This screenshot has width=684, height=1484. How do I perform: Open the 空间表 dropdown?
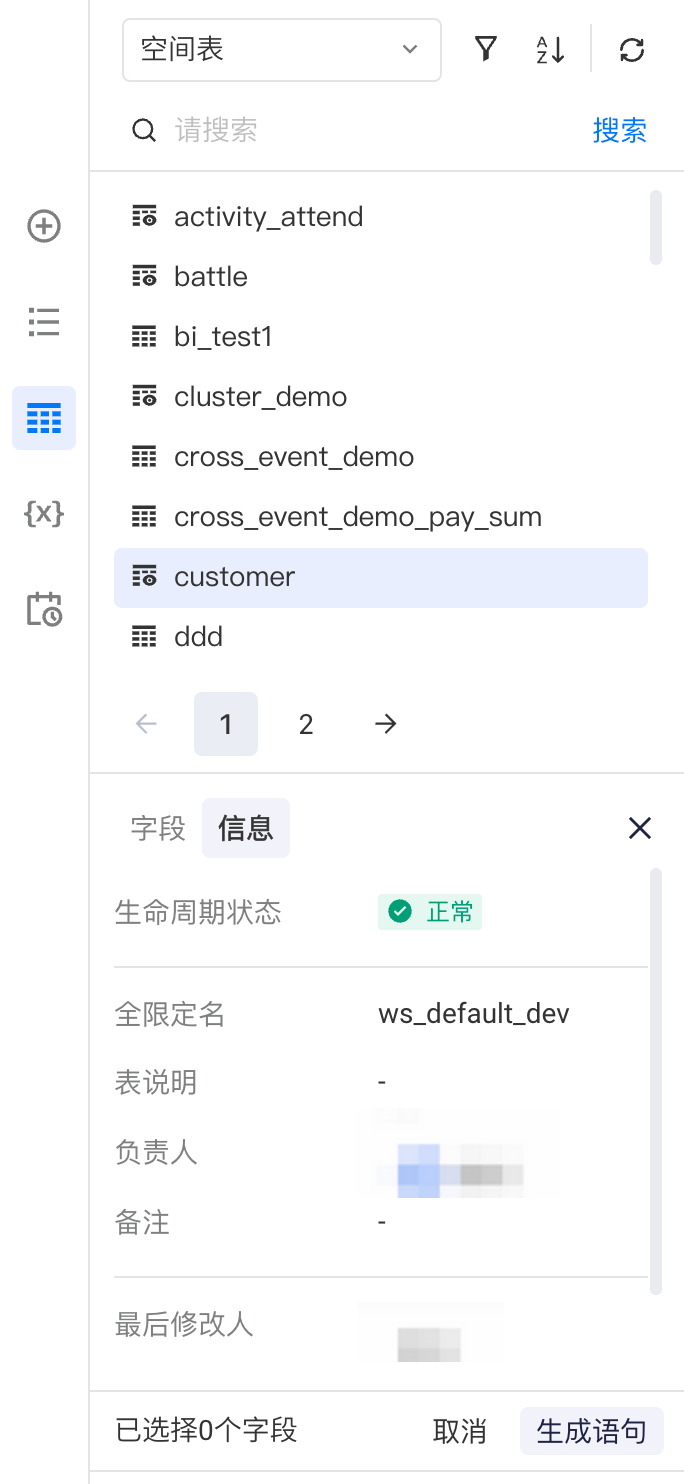(x=282, y=49)
